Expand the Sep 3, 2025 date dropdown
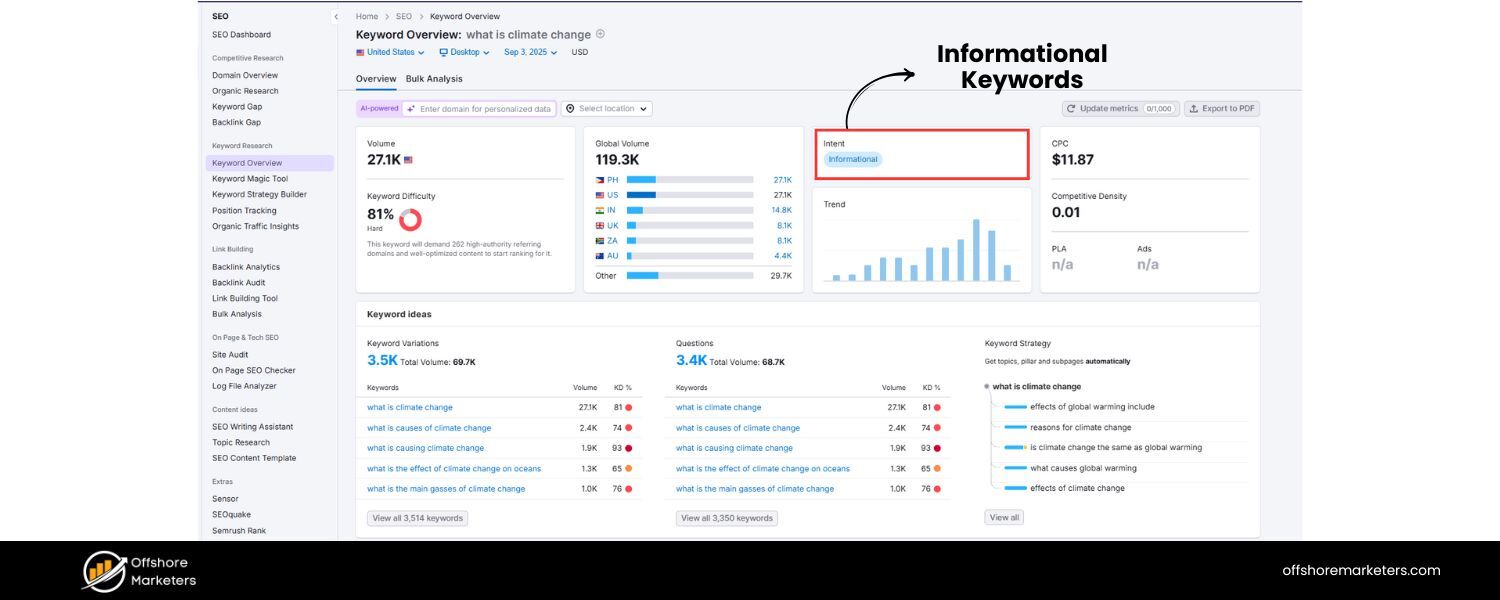This screenshot has height=600, width=1500. (x=530, y=52)
